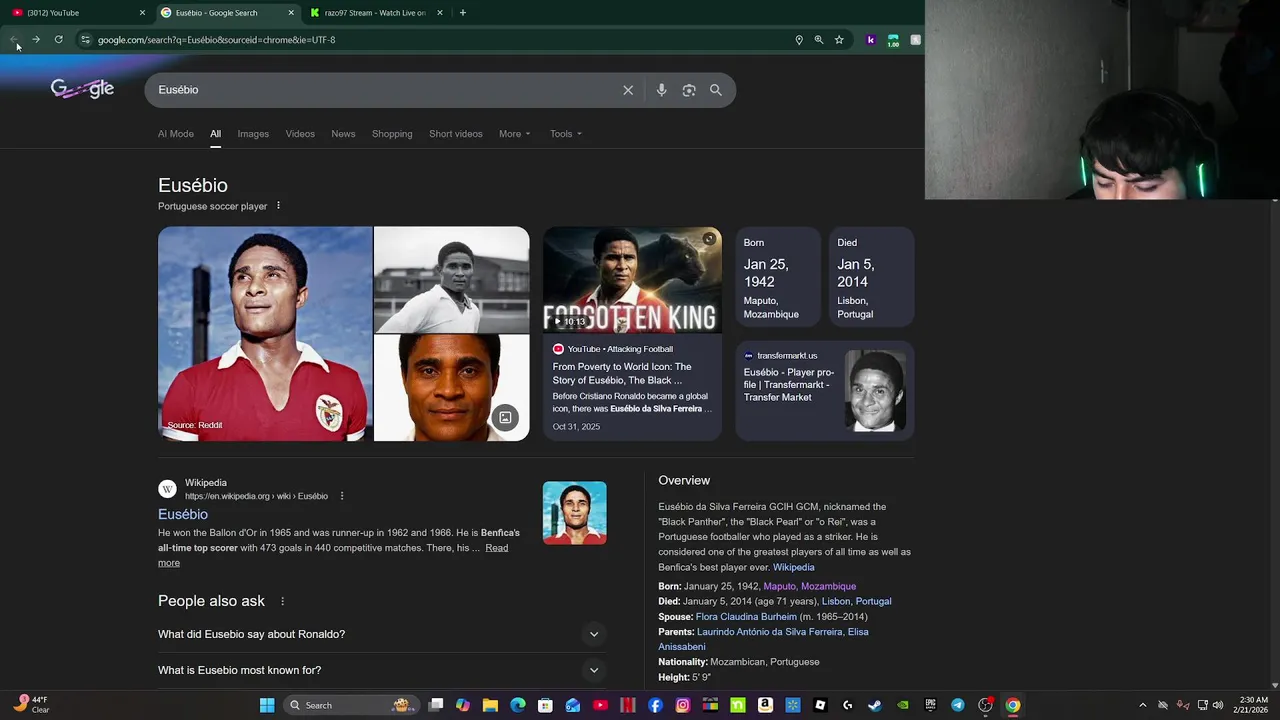Open the more options dots beside Portuguese soccer player
The height and width of the screenshot is (720, 1280).
coord(278,206)
